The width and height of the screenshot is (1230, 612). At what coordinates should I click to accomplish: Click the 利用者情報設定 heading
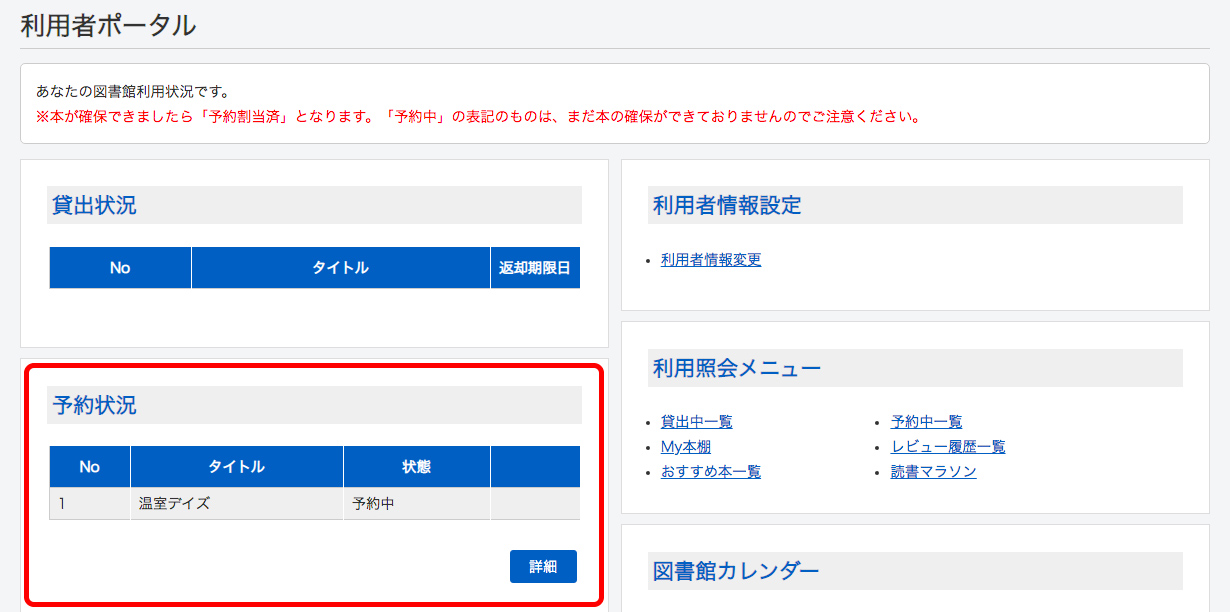(727, 206)
